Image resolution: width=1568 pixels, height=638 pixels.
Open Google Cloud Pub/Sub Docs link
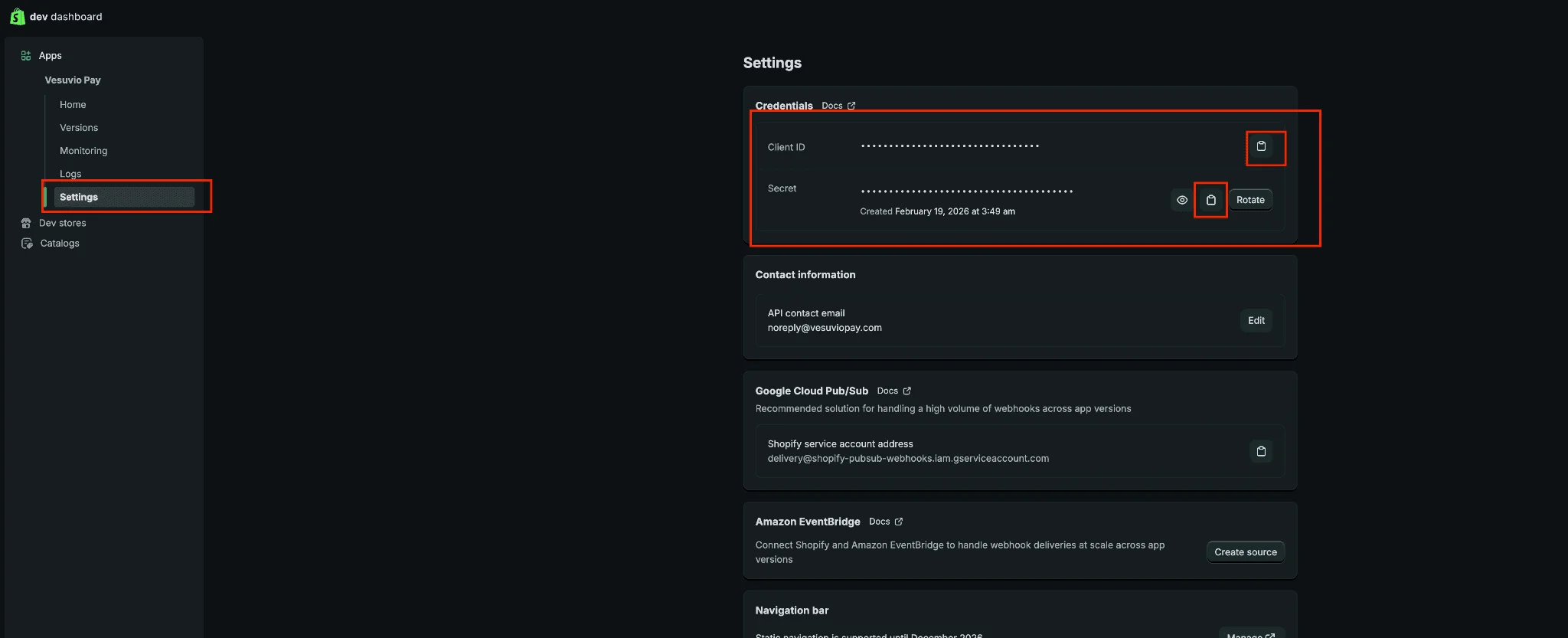point(893,391)
